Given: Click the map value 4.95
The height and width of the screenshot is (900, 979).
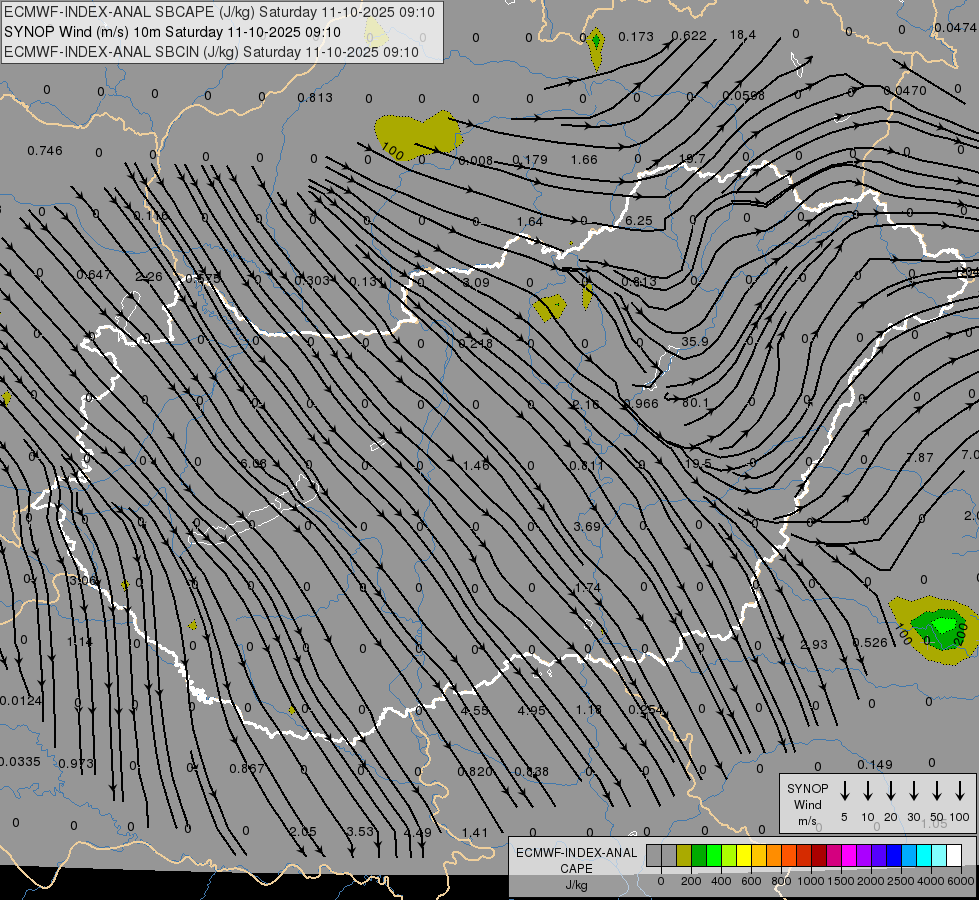Looking at the screenshot, I should tap(532, 710).
